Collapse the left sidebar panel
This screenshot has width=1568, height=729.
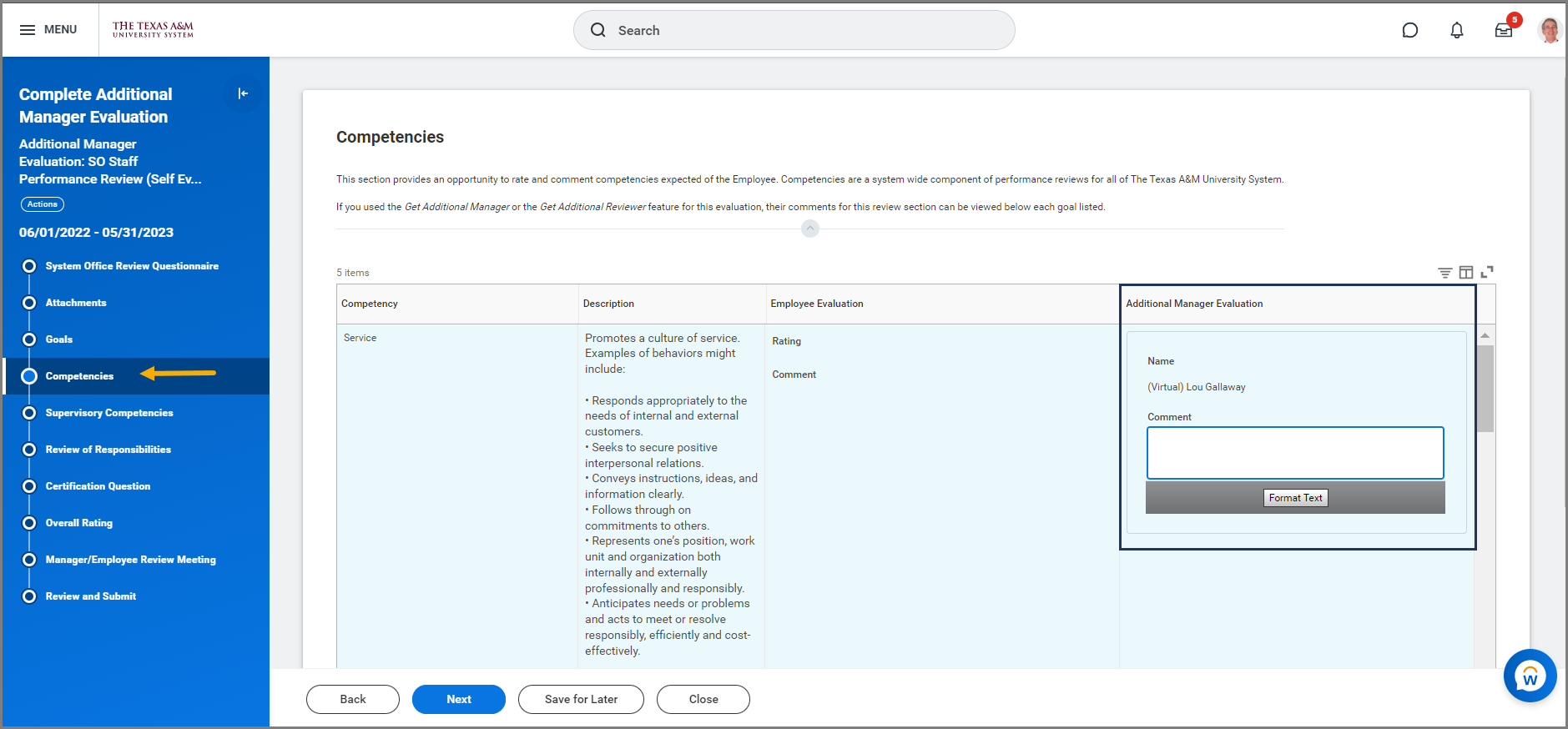(x=243, y=93)
